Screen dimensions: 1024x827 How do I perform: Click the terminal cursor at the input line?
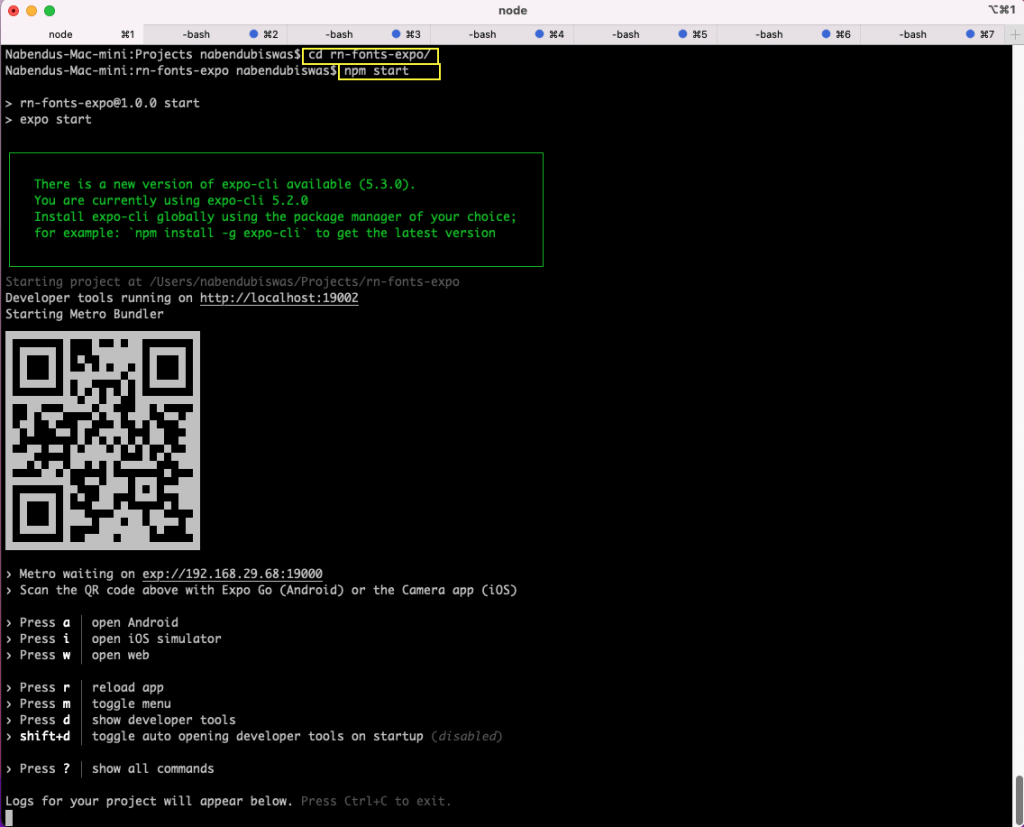point(9,818)
